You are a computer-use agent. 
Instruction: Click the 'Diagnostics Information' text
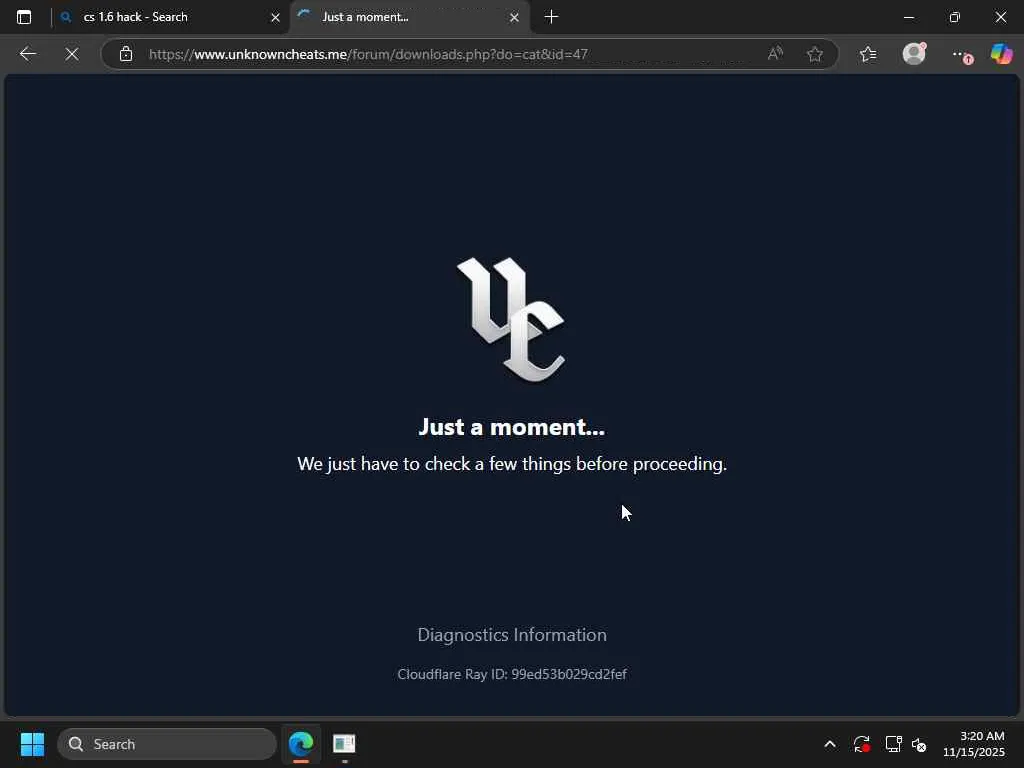(512, 635)
